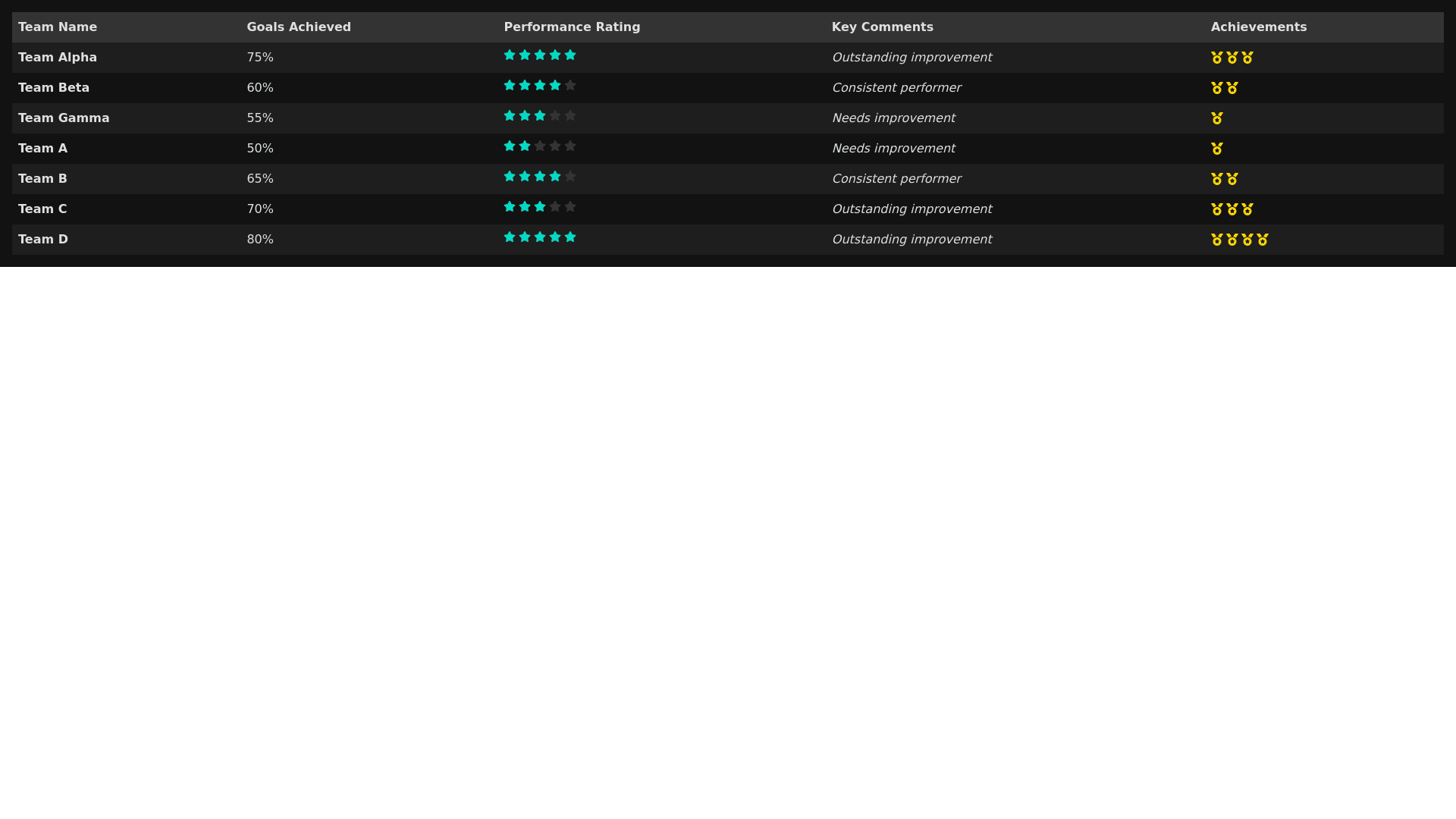Viewport: 1456px width, 819px height.
Task: Click the first star in Team C's rating
Action: (510, 207)
